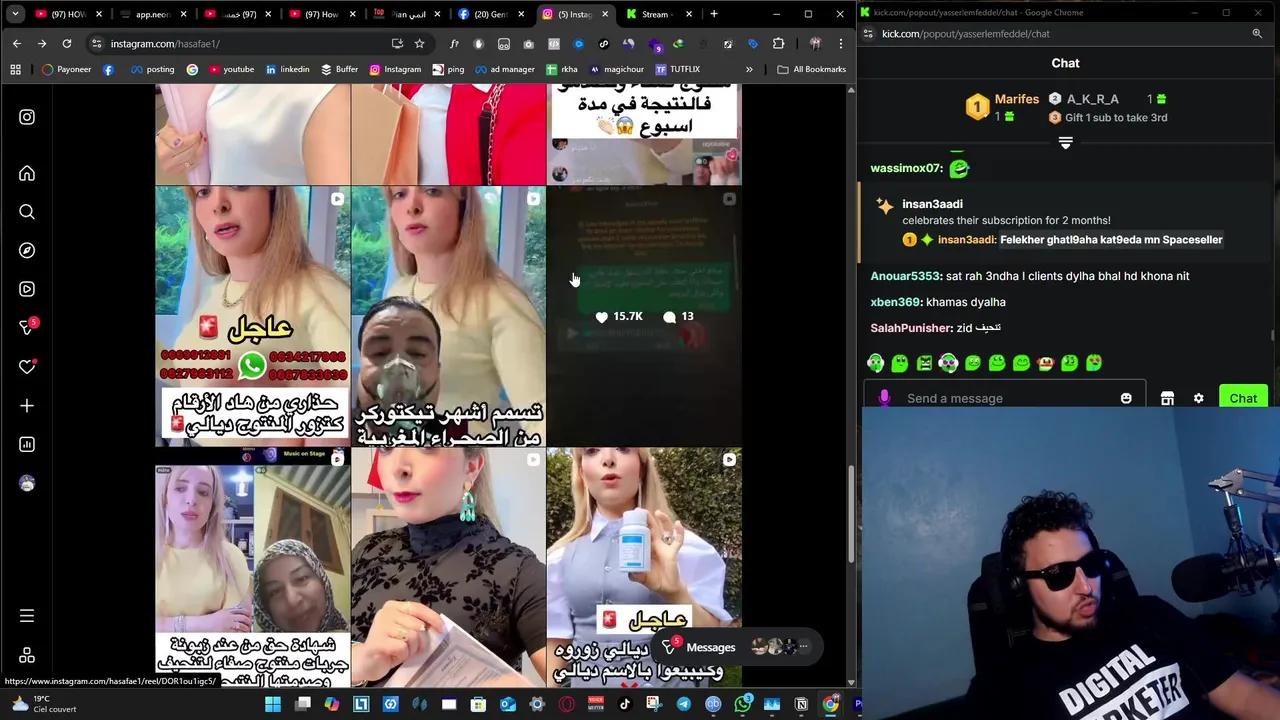Open Instagram notifications heart icon
Viewport: 1280px width, 720px height.
[27, 367]
